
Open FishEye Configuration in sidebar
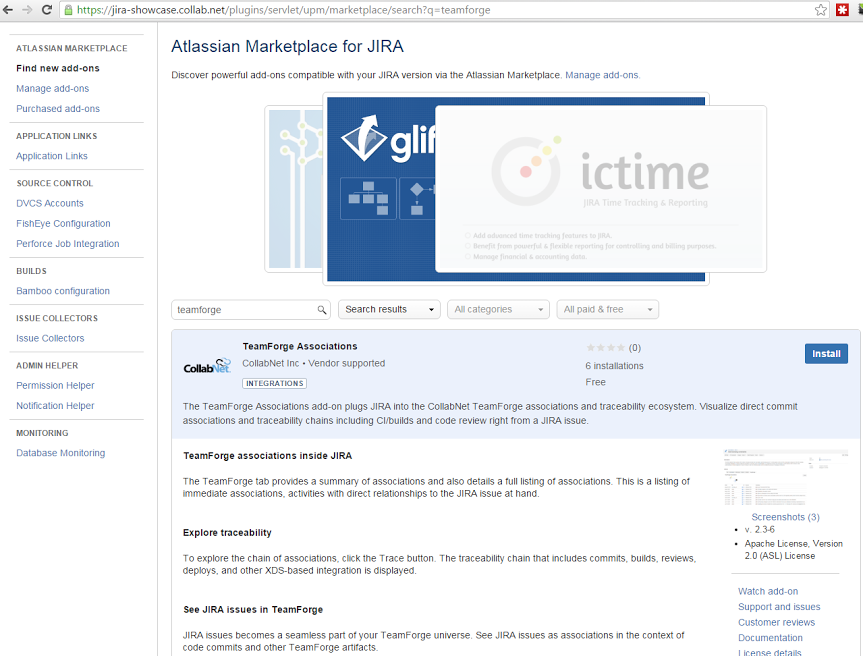tap(63, 223)
